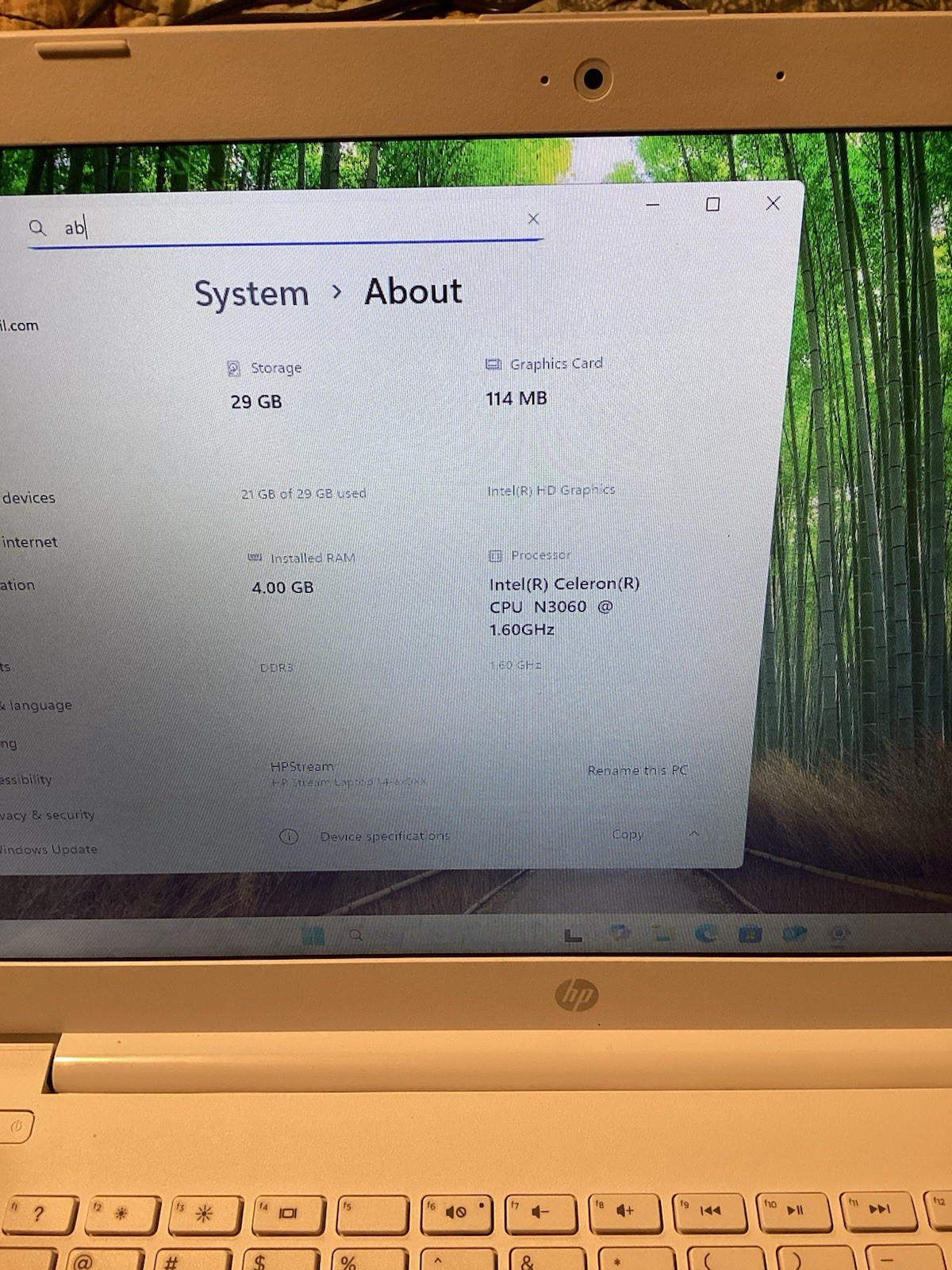The image size is (952, 1270).
Task: Click the 1.60 GHz speed text
Action: click(515, 665)
